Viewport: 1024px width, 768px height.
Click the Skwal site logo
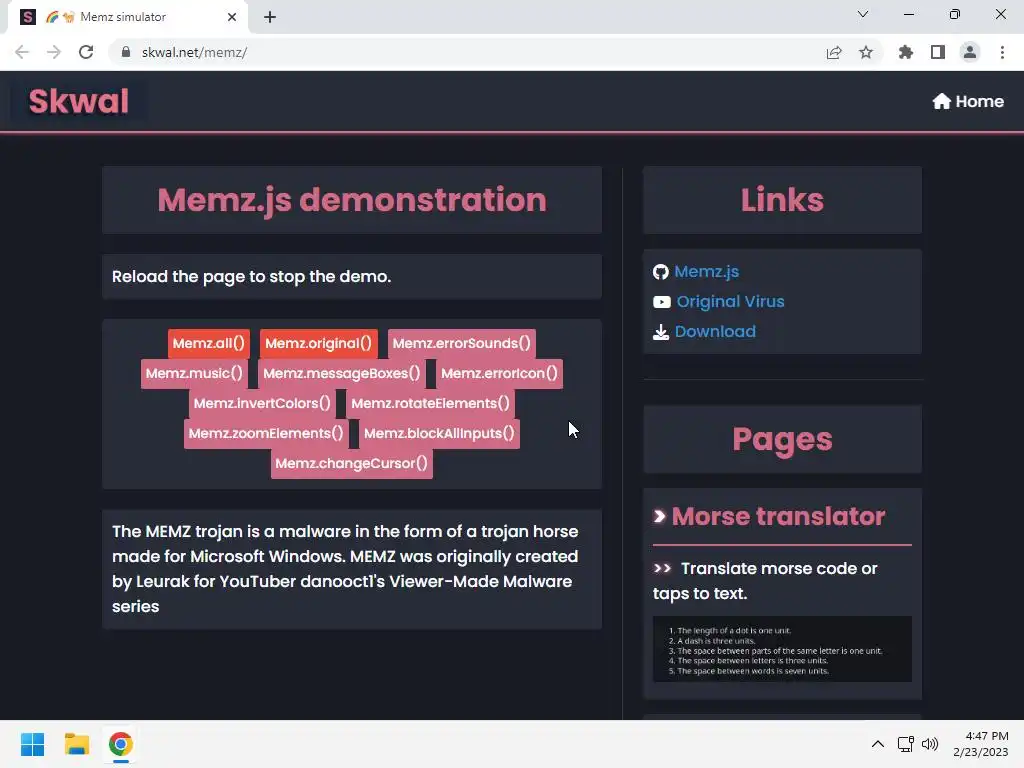[79, 101]
